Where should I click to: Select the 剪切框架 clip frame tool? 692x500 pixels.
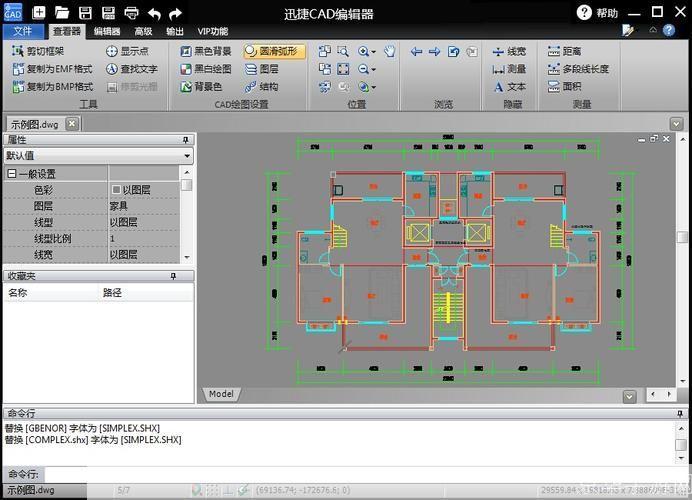click(38, 51)
